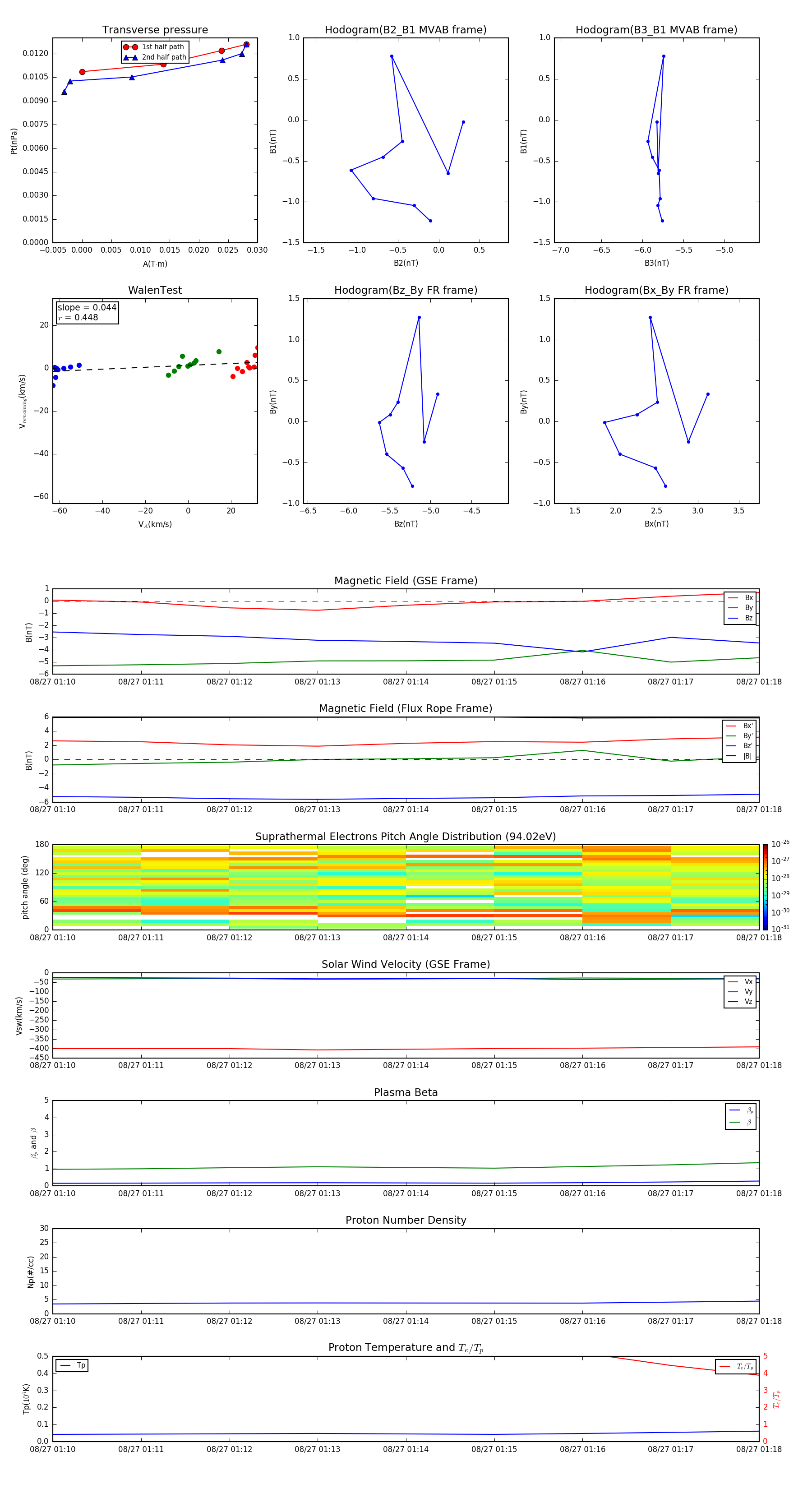812x1489 pixels.
Task: Click the 'Bx' legend entry in GSE field plot
Action: (x=740, y=598)
